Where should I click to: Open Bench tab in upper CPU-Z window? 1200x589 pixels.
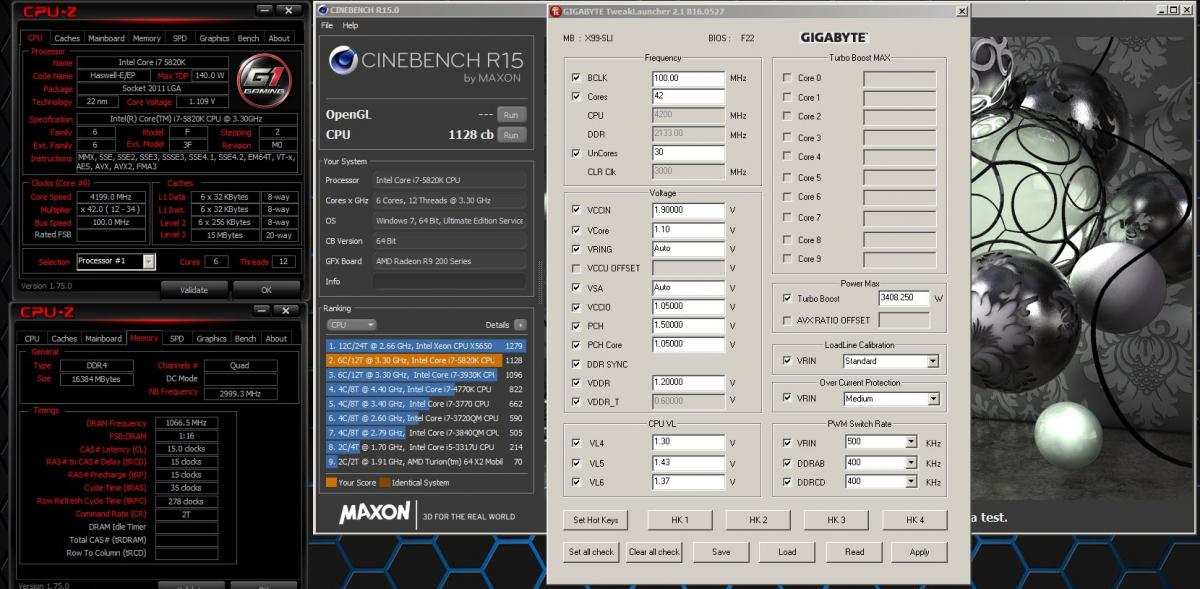tap(248, 38)
